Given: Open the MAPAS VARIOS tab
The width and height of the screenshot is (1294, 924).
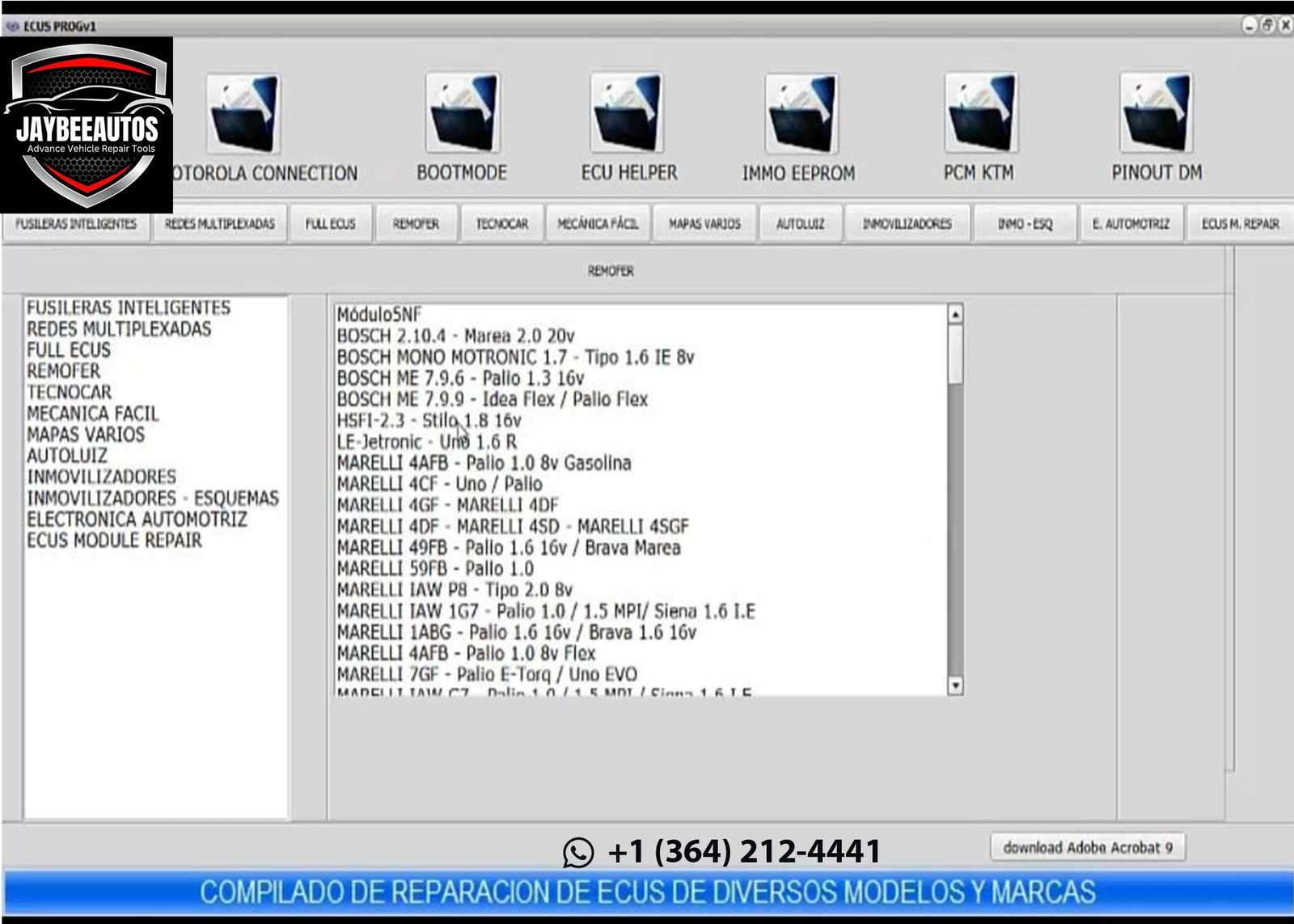Looking at the screenshot, I should coord(704,224).
